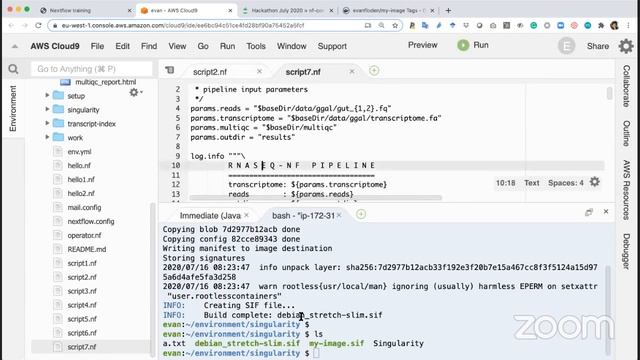Click the editor vertical scrollbar
This screenshot has width=640, height=360.
(609, 93)
